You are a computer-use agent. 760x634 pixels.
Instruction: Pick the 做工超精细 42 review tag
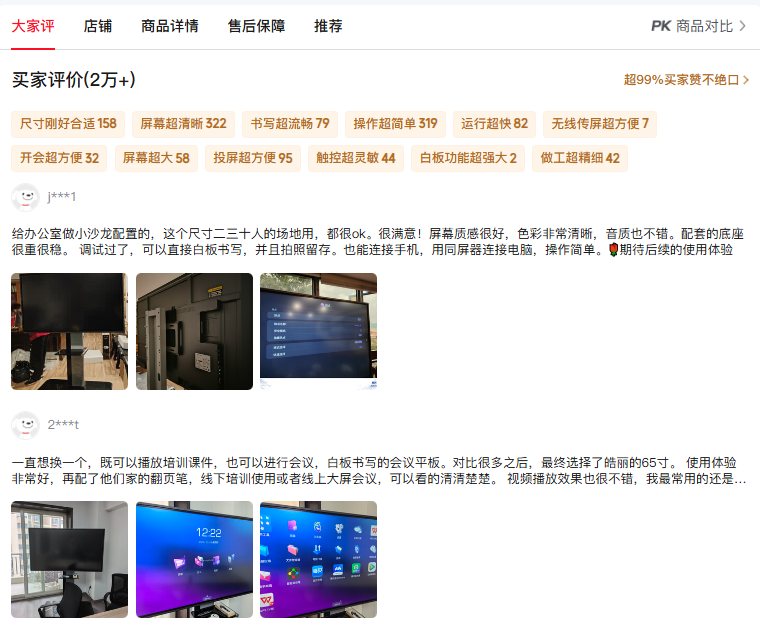(x=580, y=158)
